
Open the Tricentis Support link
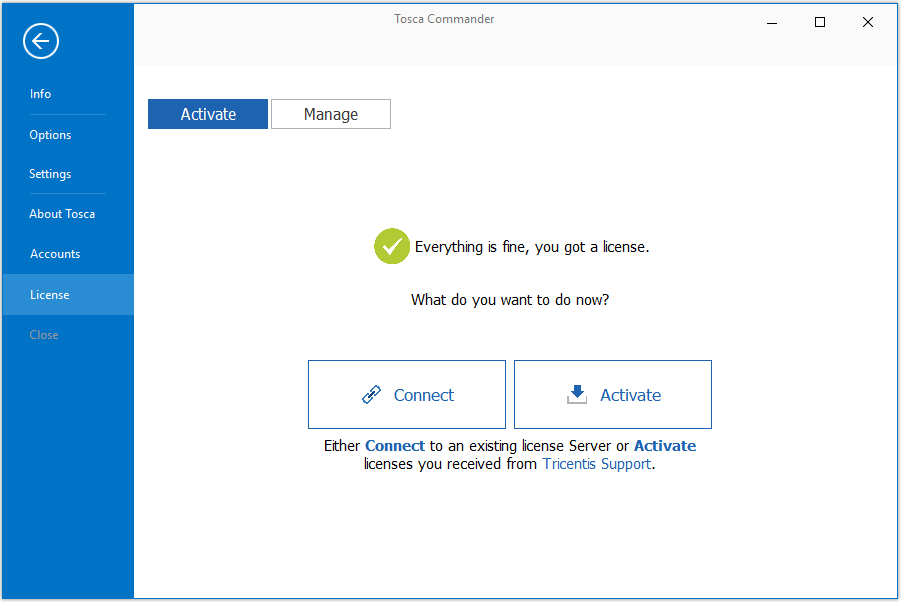[596, 464]
